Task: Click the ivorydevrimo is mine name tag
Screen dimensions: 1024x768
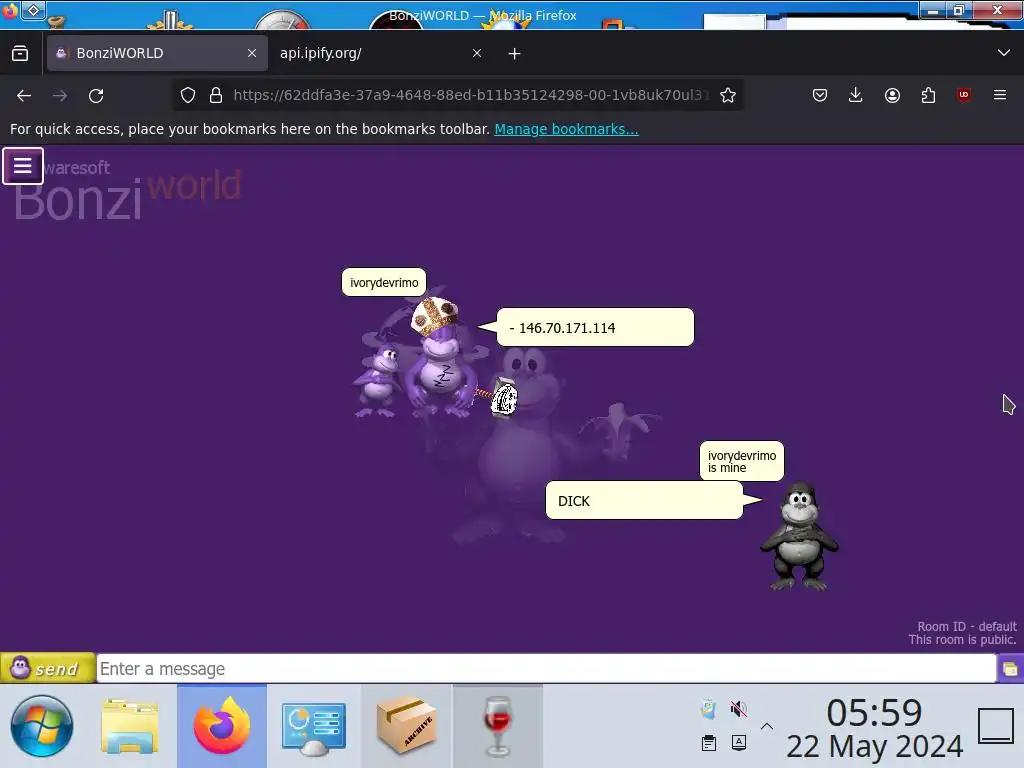Action: [x=741, y=461]
